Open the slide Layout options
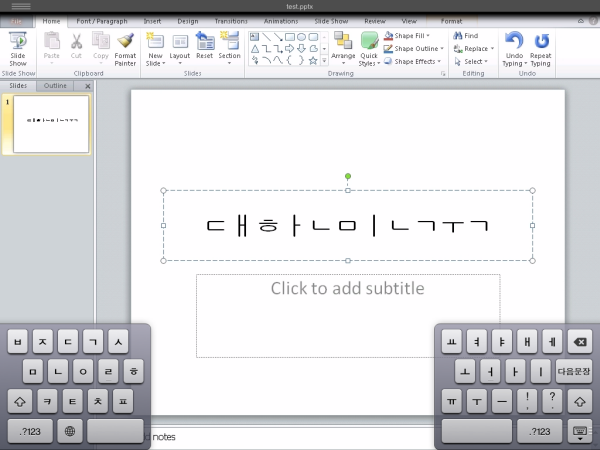This screenshot has height=450, width=600. pos(180,49)
